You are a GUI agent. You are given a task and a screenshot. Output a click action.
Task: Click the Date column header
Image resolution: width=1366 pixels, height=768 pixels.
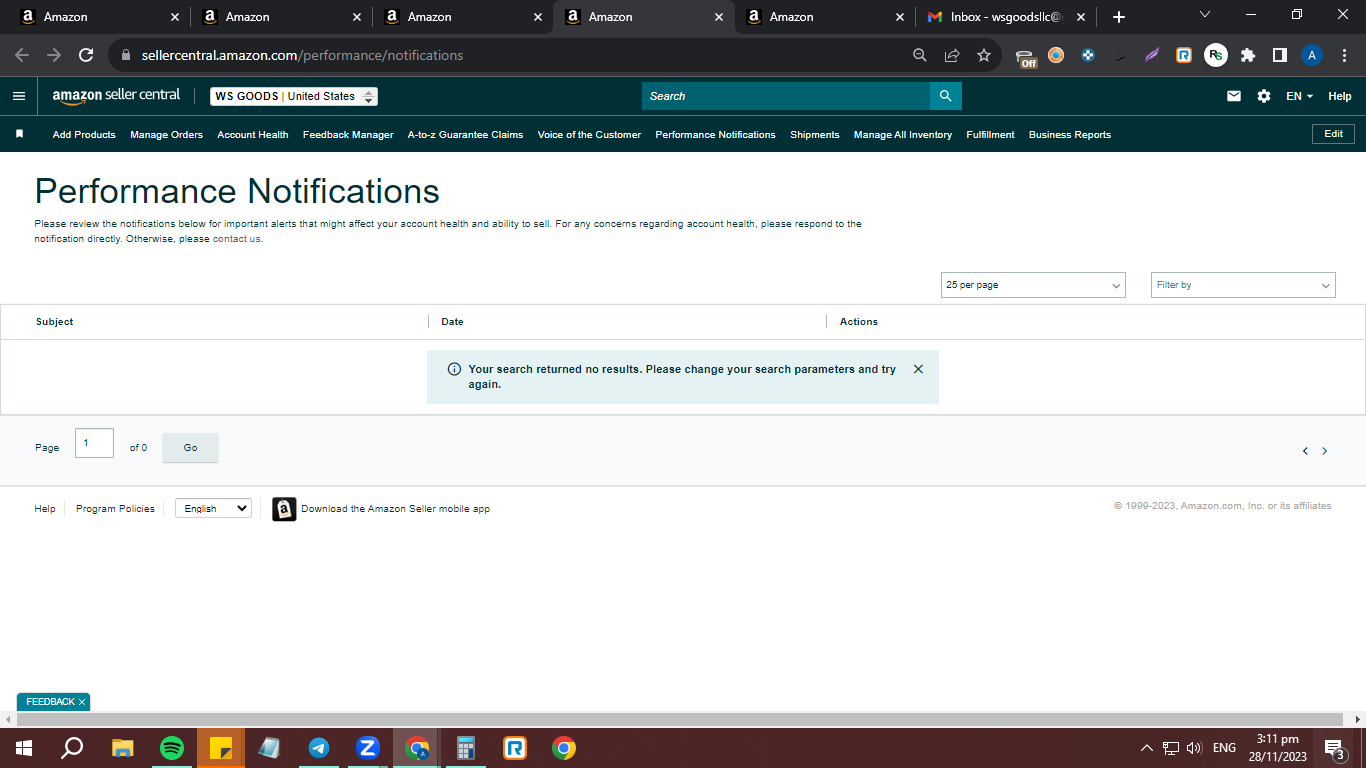(452, 322)
